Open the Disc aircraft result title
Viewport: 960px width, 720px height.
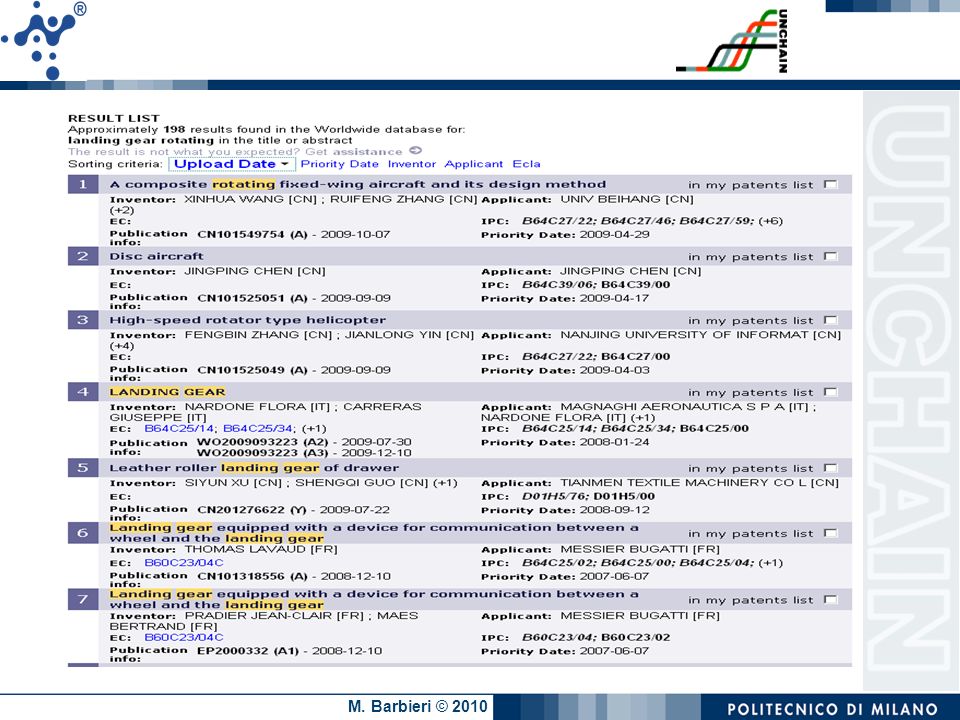click(156, 256)
